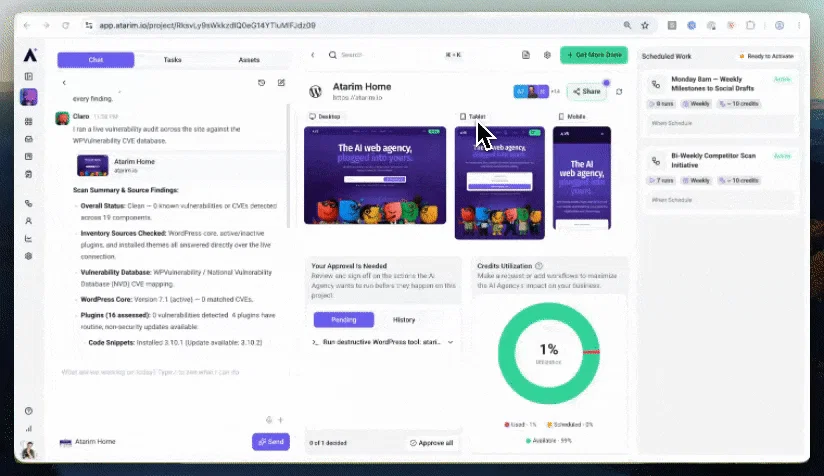Expand the Run destructive WordPress tool item
Image resolution: width=824 pixels, height=476 pixels.
[383, 342]
